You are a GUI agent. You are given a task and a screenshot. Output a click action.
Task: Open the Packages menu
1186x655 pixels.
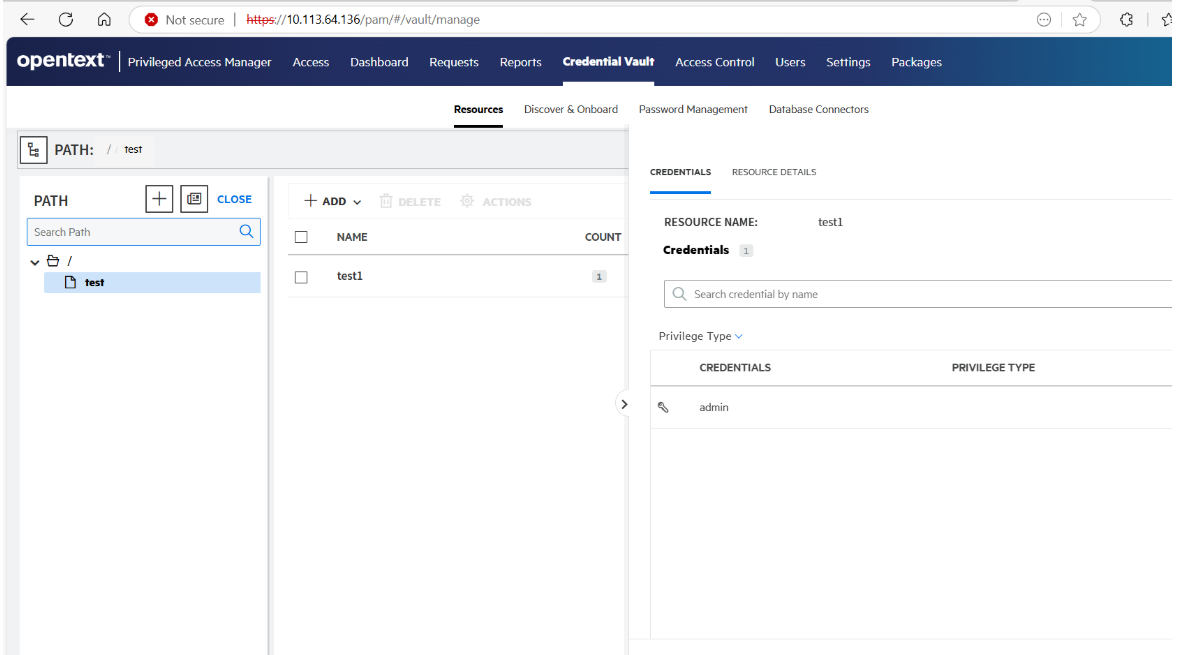(x=916, y=62)
